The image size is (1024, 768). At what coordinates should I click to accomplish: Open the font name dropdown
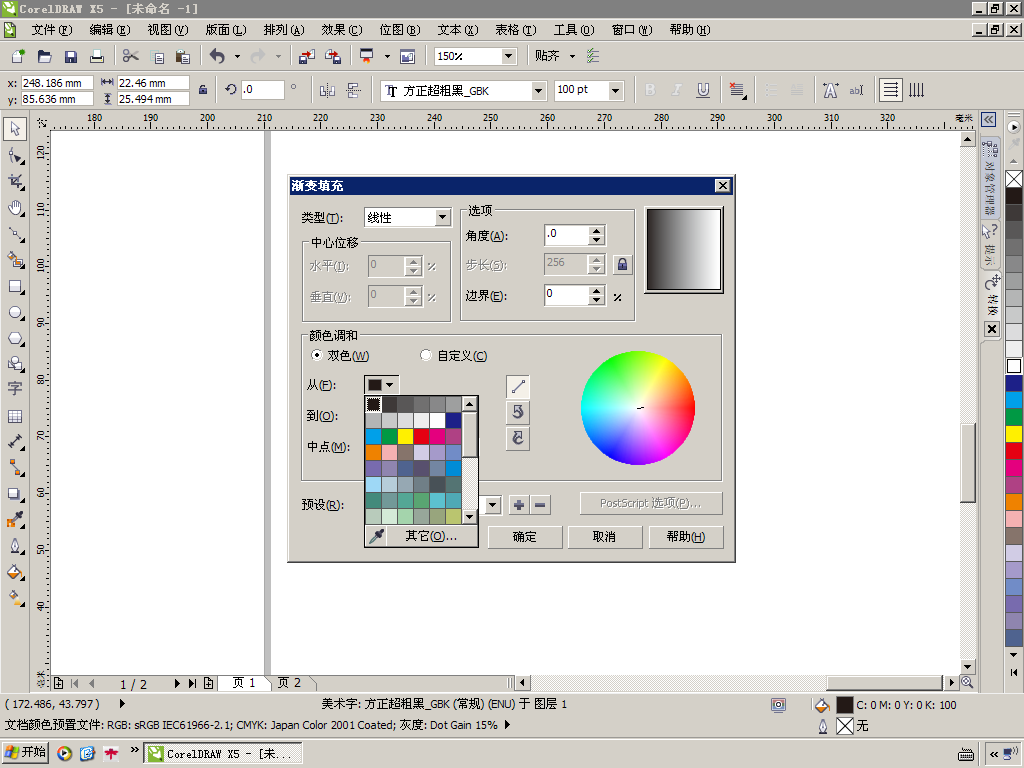(x=538, y=91)
